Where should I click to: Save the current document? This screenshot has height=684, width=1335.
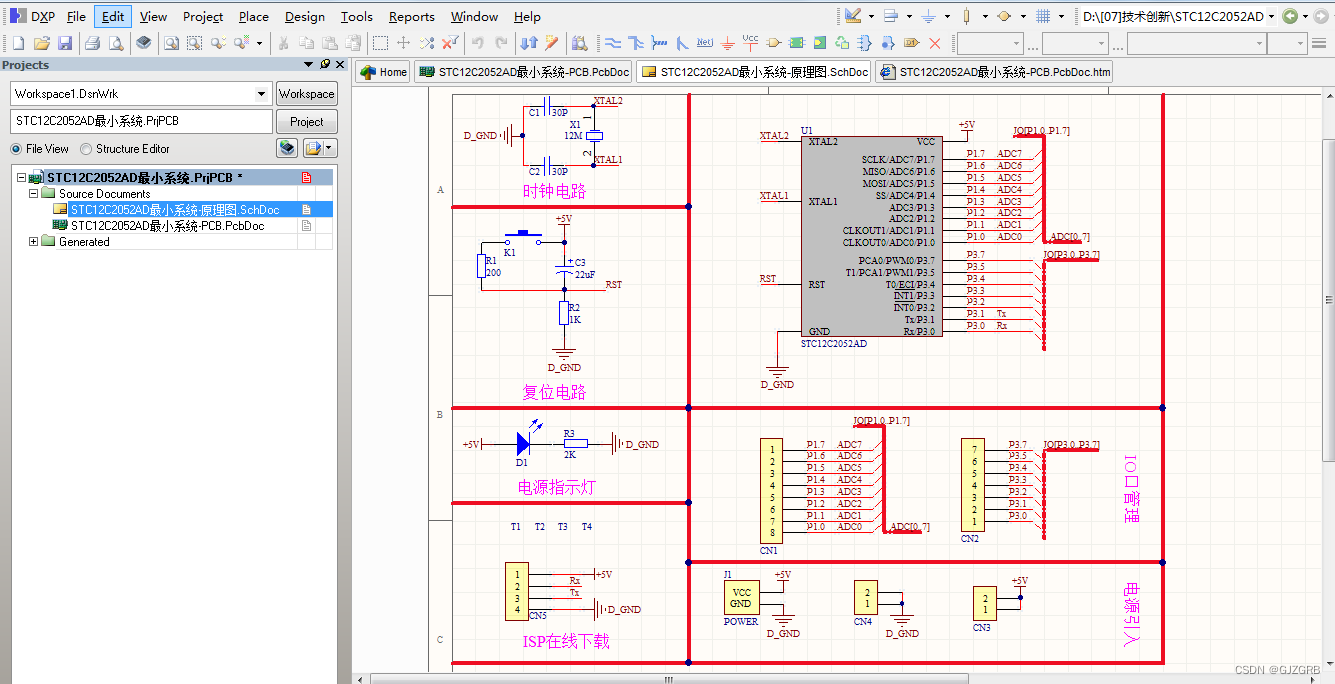pyautogui.click(x=64, y=42)
